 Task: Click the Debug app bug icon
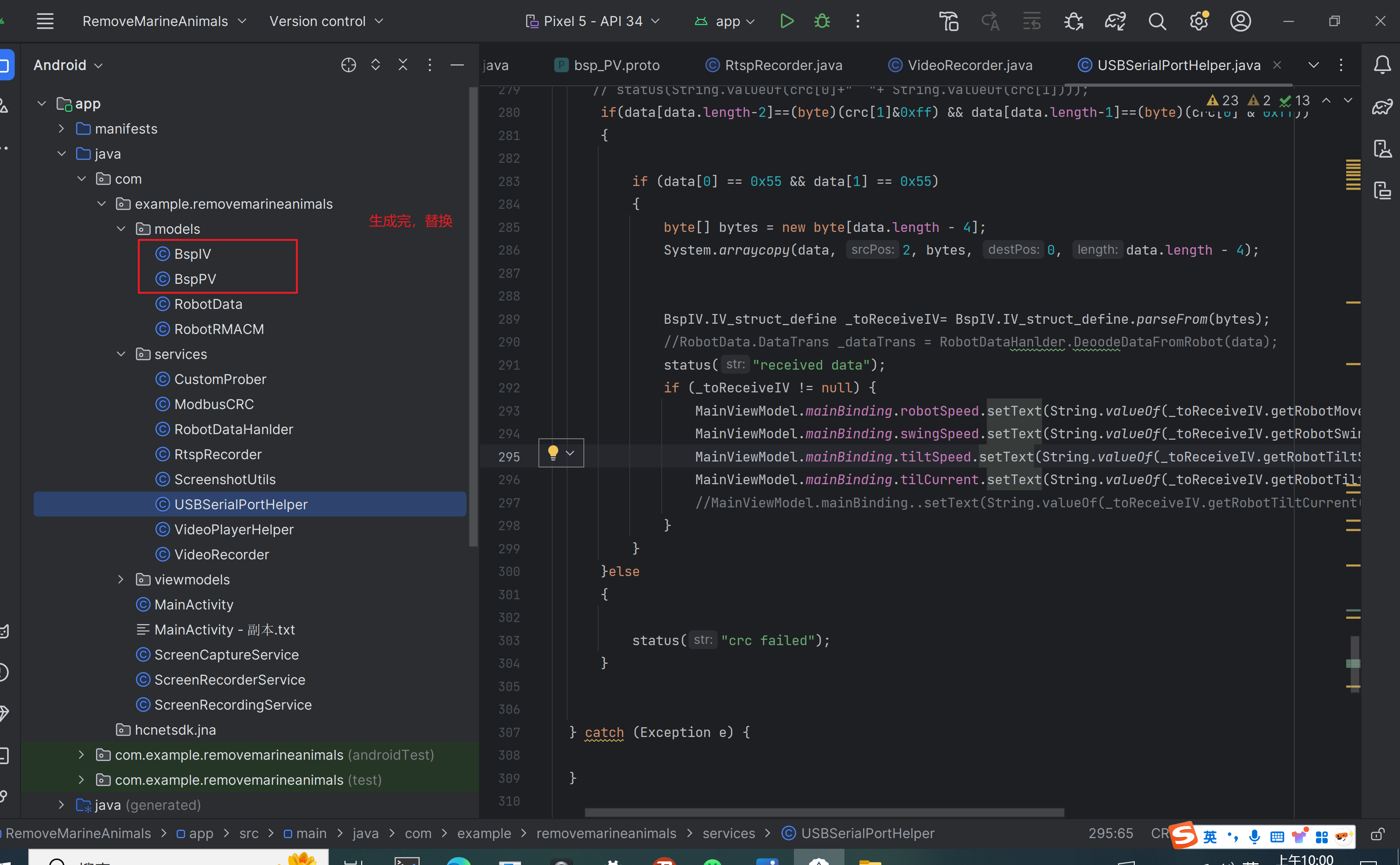822,21
